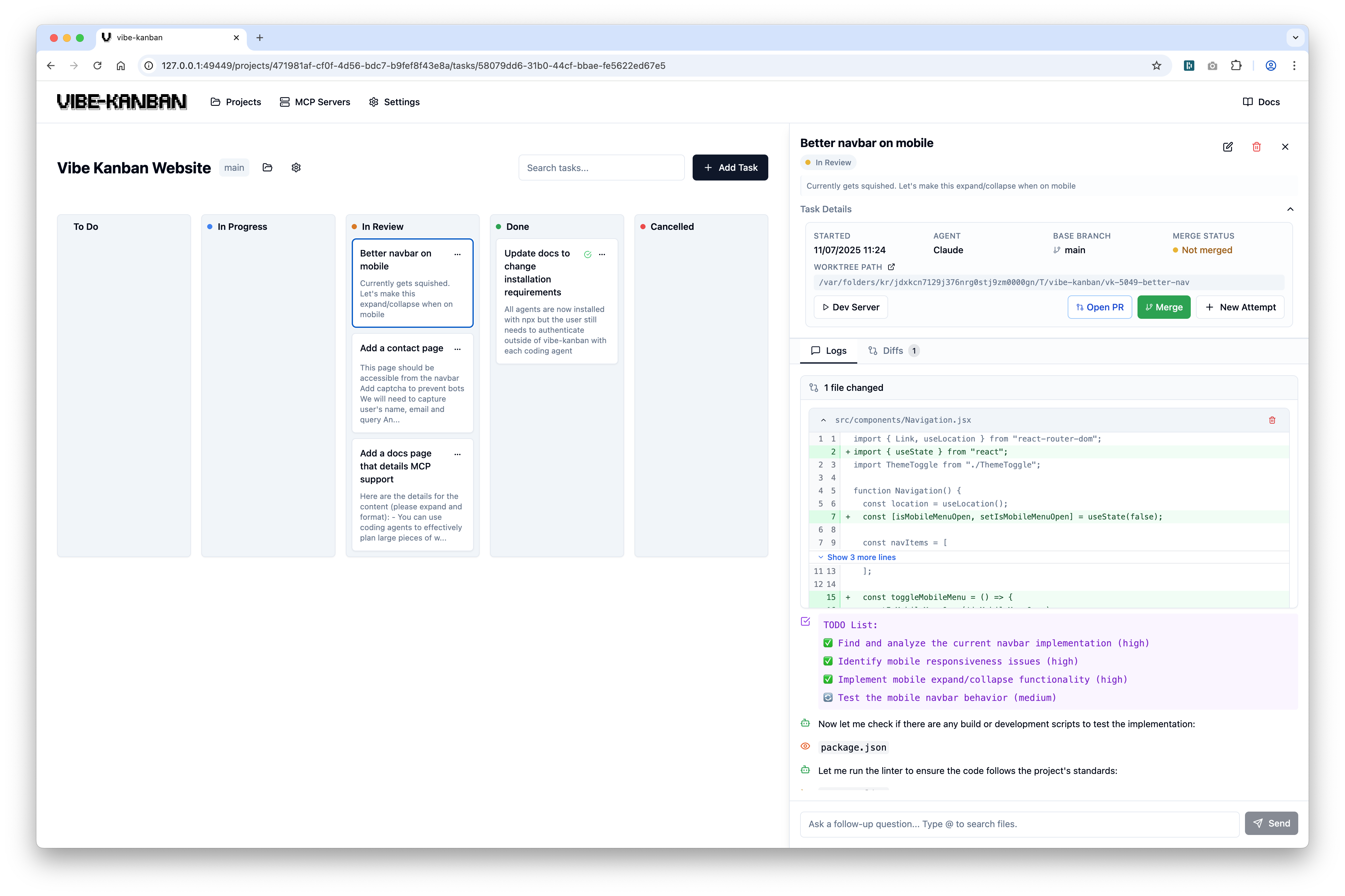The width and height of the screenshot is (1345, 896).
Task: Click the Open PR button
Action: 1099,307
